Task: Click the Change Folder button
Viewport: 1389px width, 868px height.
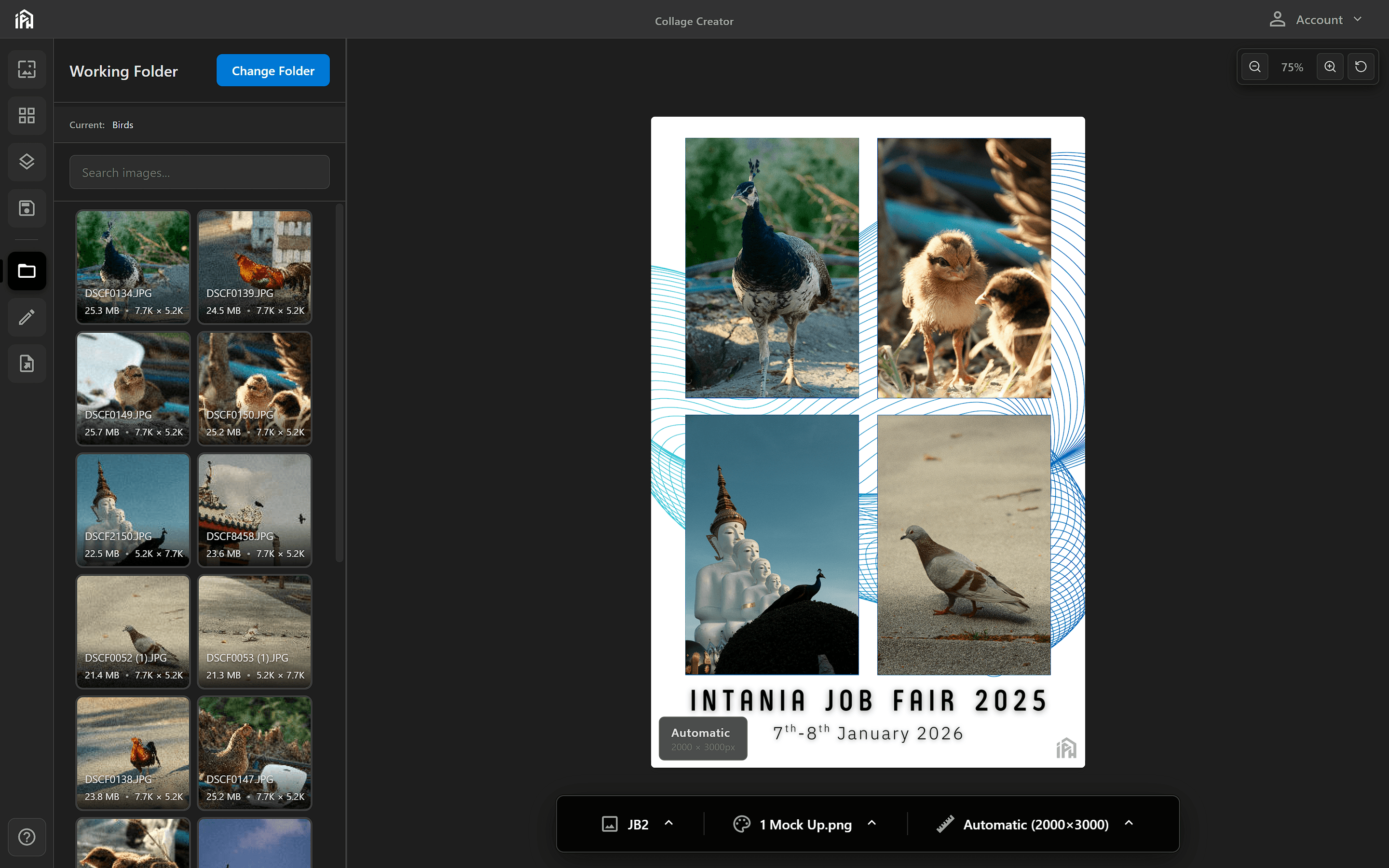Action: 273,70
